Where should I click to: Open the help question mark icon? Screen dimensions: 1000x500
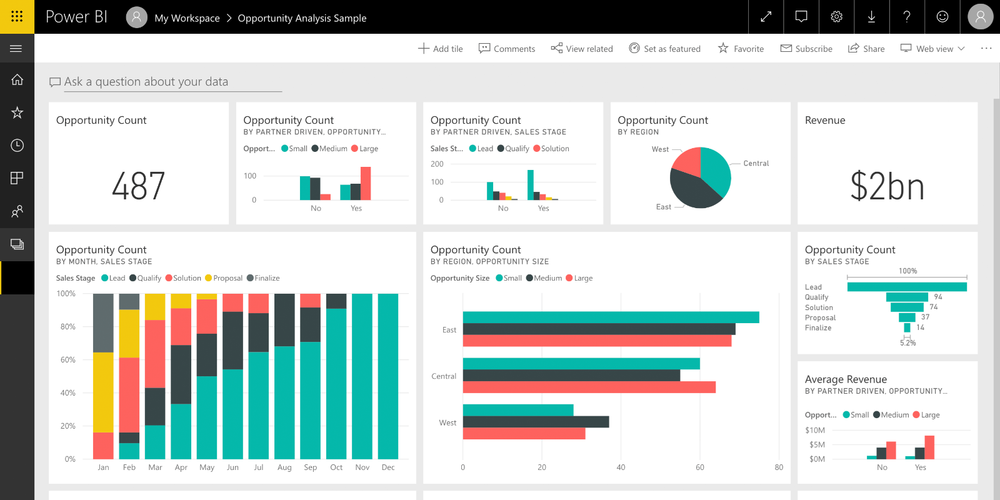coord(906,17)
